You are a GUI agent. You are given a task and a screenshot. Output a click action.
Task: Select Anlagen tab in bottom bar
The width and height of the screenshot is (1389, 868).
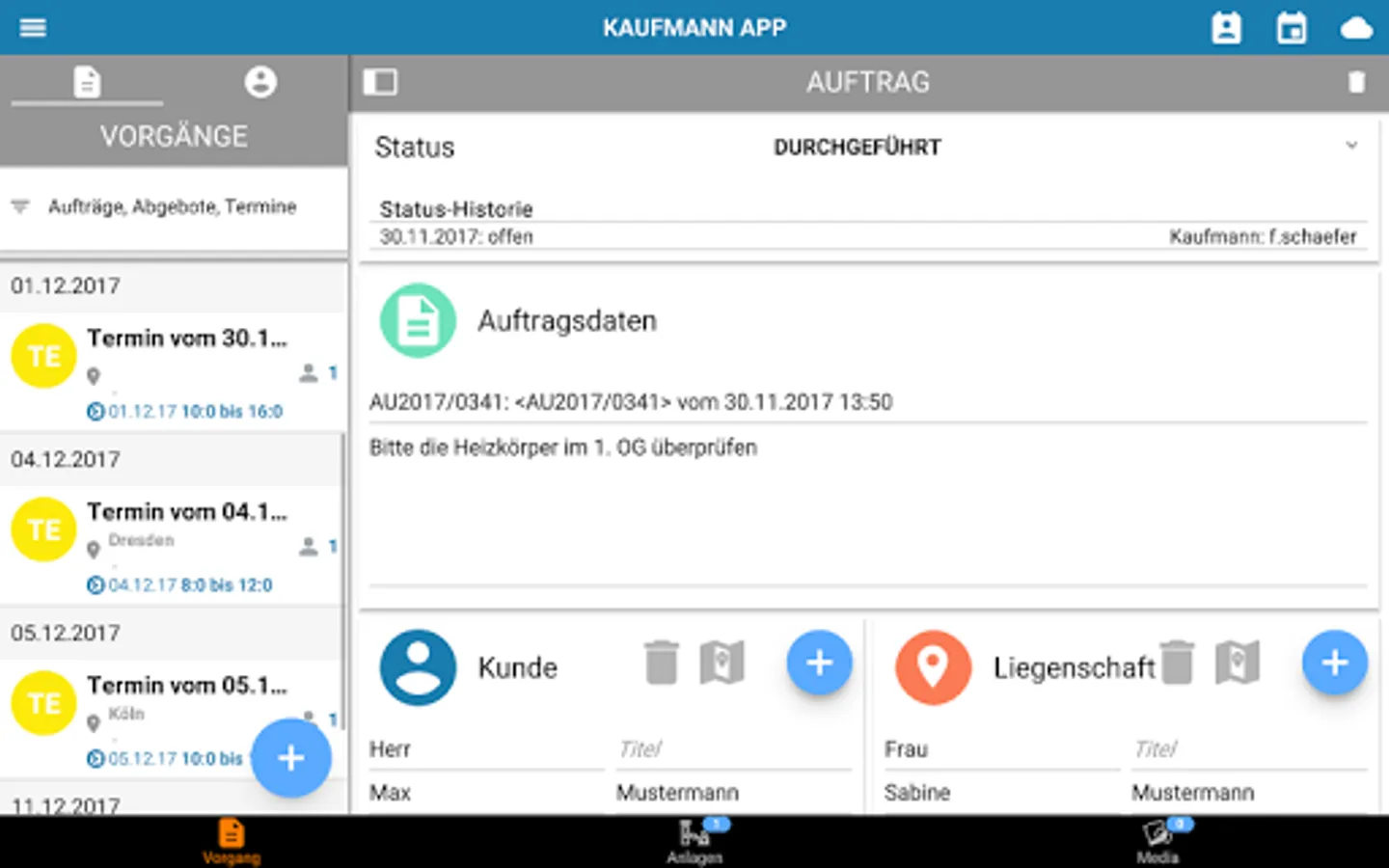[x=694, y=841]
